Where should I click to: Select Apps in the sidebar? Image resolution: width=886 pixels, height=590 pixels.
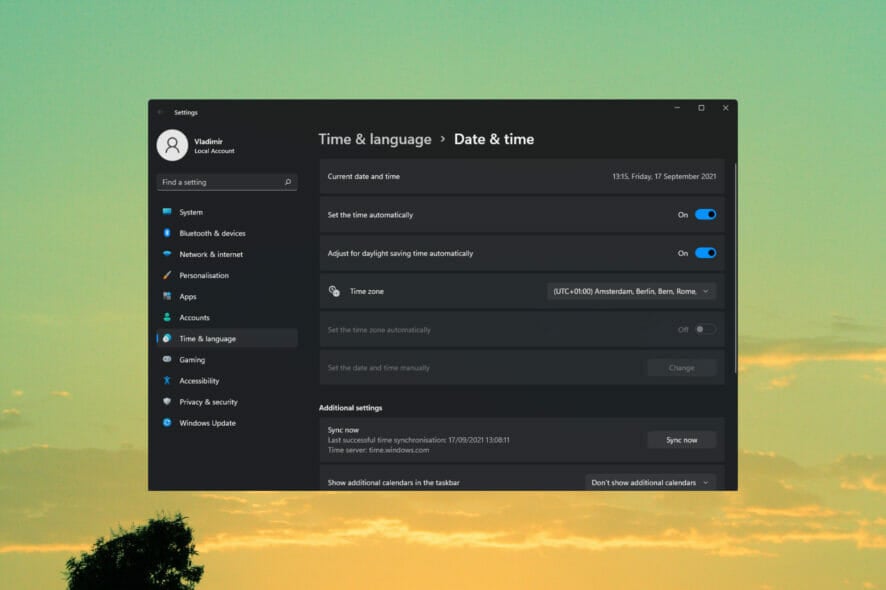tap(227, 296)
